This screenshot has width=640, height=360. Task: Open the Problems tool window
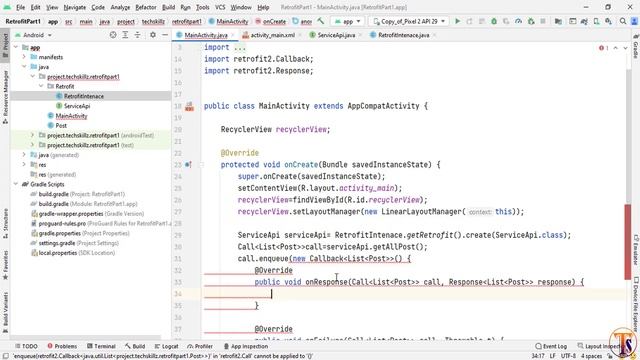point(62,346)
